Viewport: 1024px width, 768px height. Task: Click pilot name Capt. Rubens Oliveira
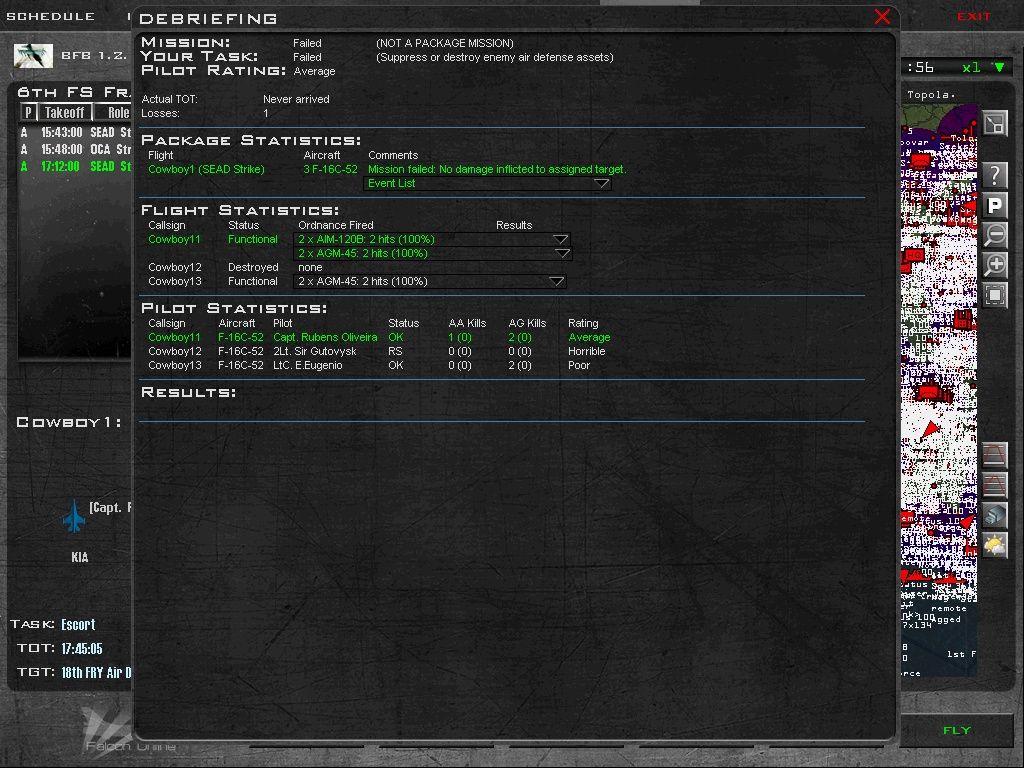click(x=325, y=337)
